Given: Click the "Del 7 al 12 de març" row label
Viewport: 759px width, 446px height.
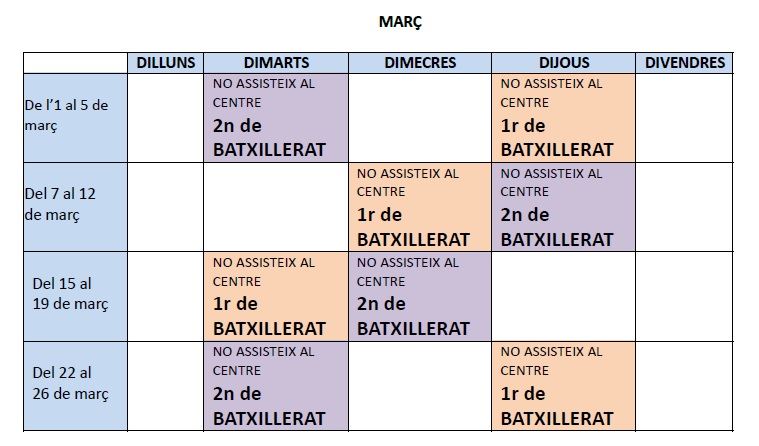Looking at the screenshot, I should [x=76, y=205].
